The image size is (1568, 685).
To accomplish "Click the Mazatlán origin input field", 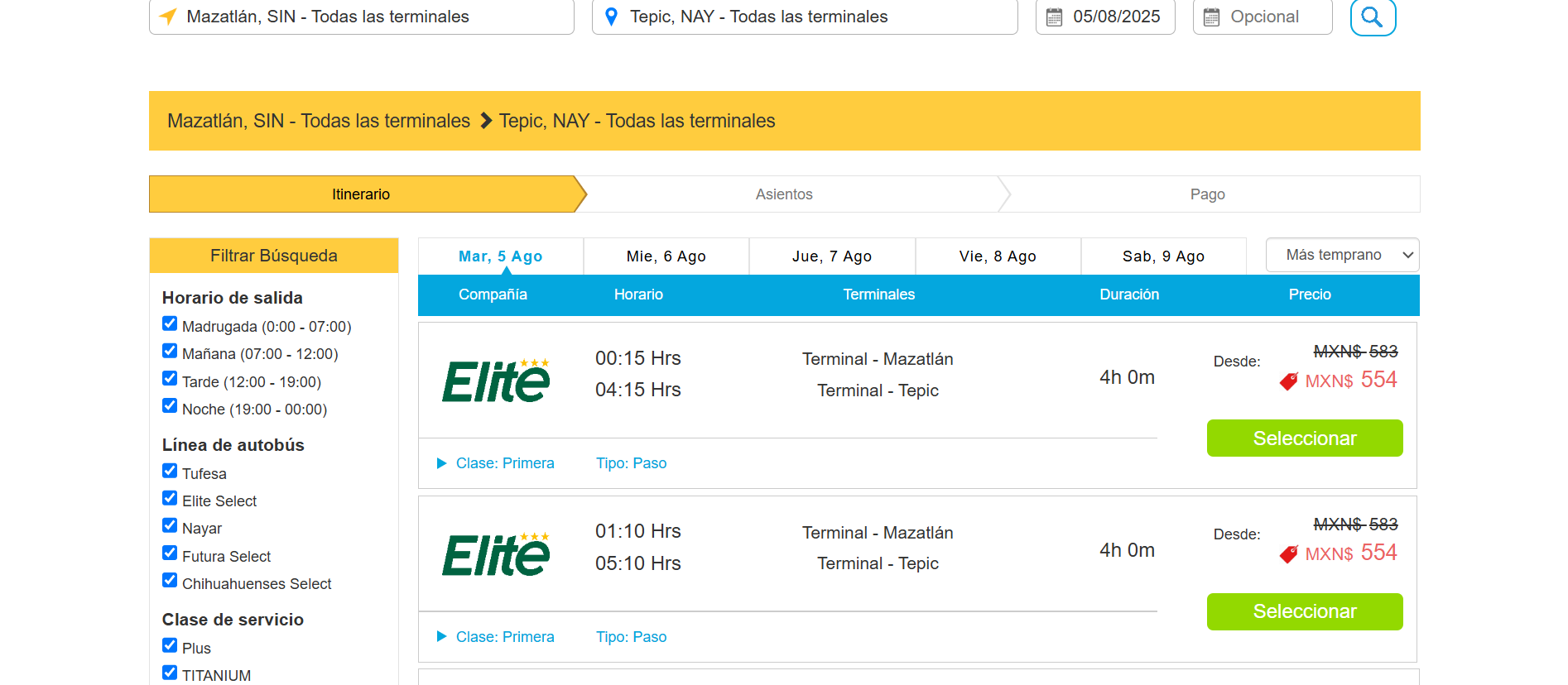I will point(362,17).
